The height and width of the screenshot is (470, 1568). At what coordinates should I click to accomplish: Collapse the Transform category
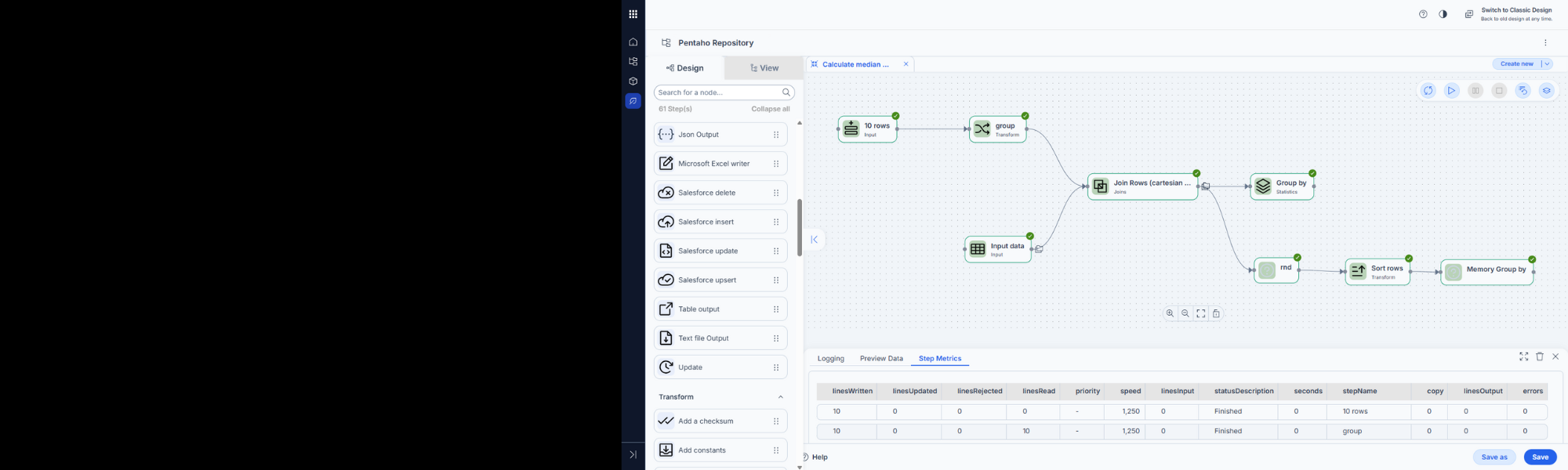pos(780,397)
